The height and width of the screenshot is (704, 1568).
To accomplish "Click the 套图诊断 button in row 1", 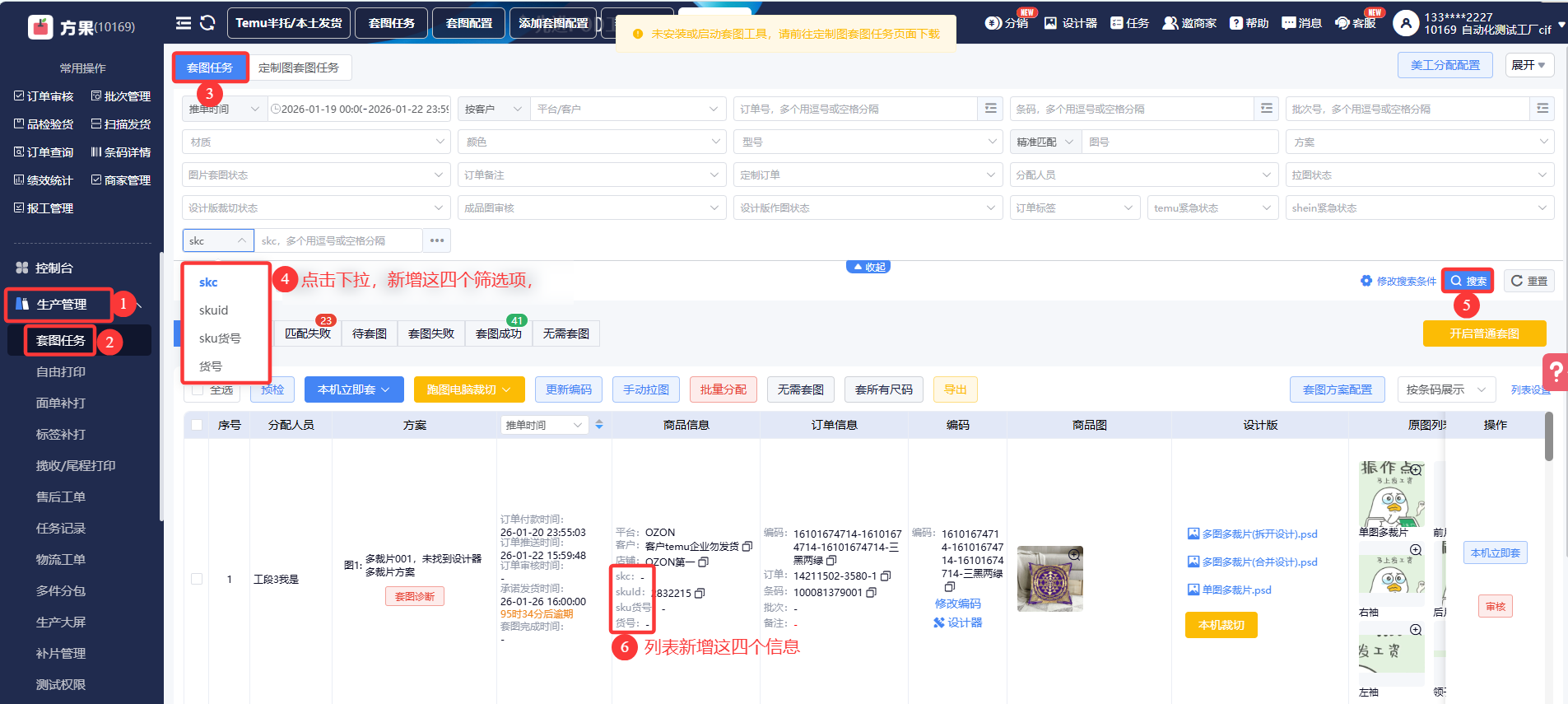I will point(415,596).
